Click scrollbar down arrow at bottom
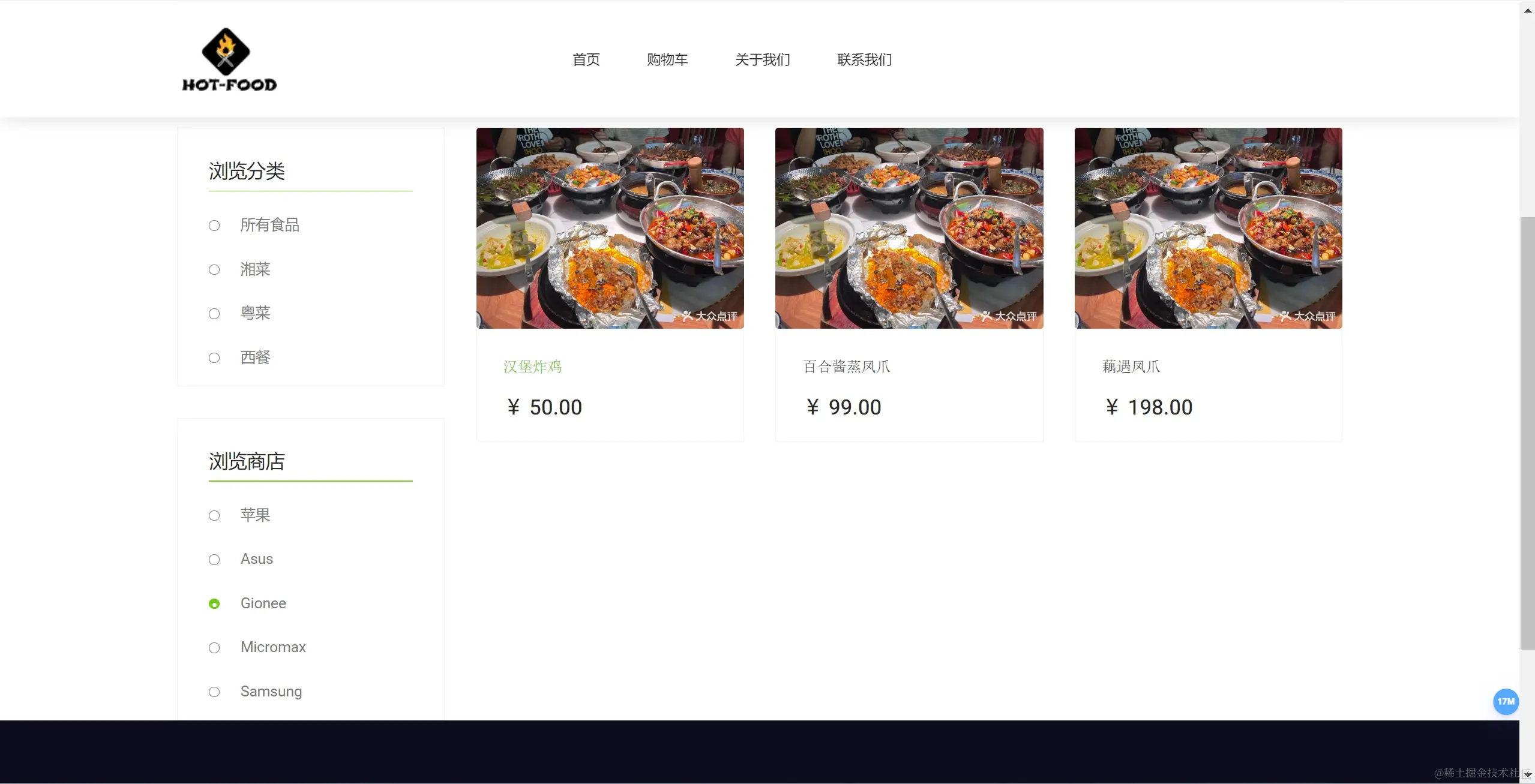 pyautogui.click(x=1527, y=775)
